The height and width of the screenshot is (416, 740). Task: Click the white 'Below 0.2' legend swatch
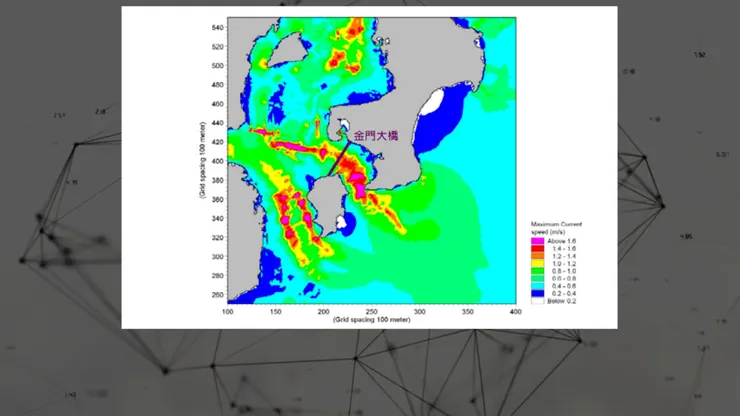[537, 301]
